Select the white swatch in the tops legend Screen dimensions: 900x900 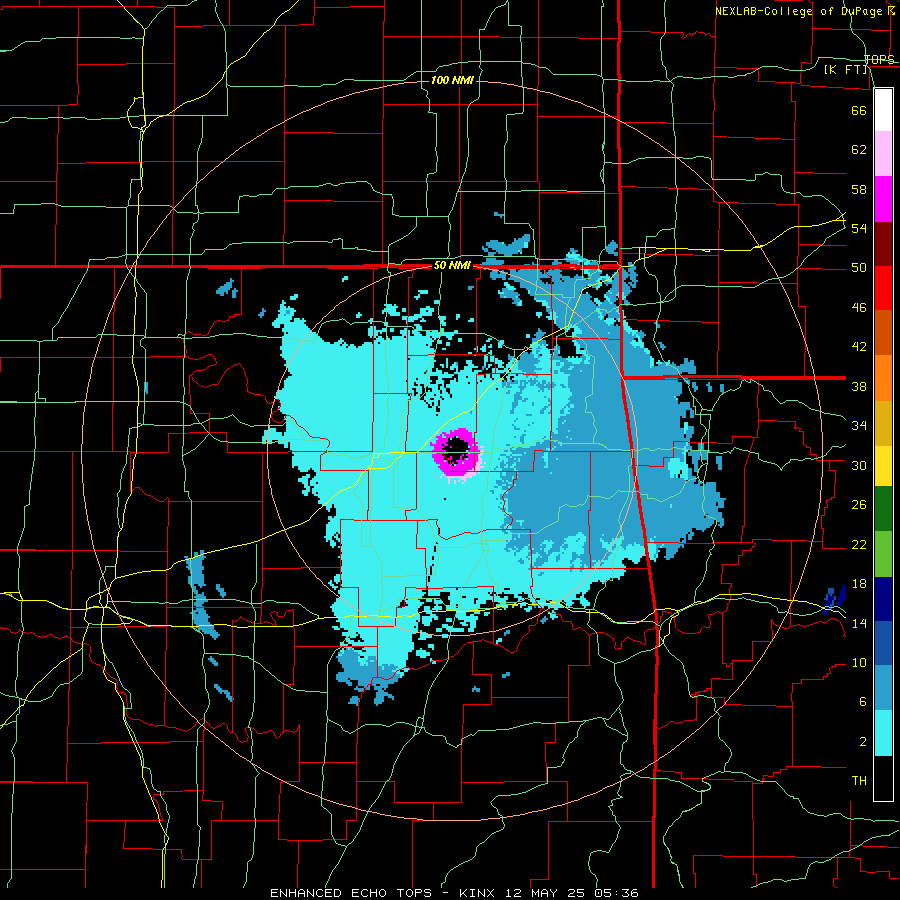[x=883, y=110]
